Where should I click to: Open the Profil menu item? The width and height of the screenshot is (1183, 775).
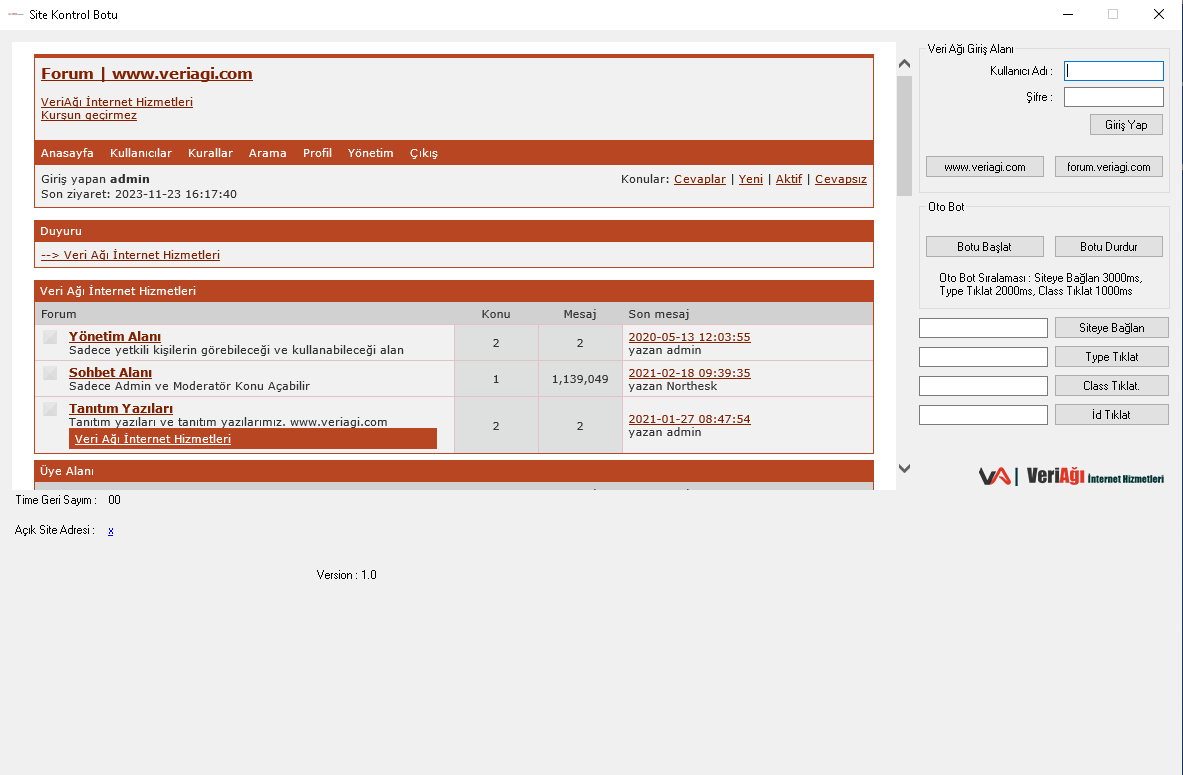click(318, 153)
